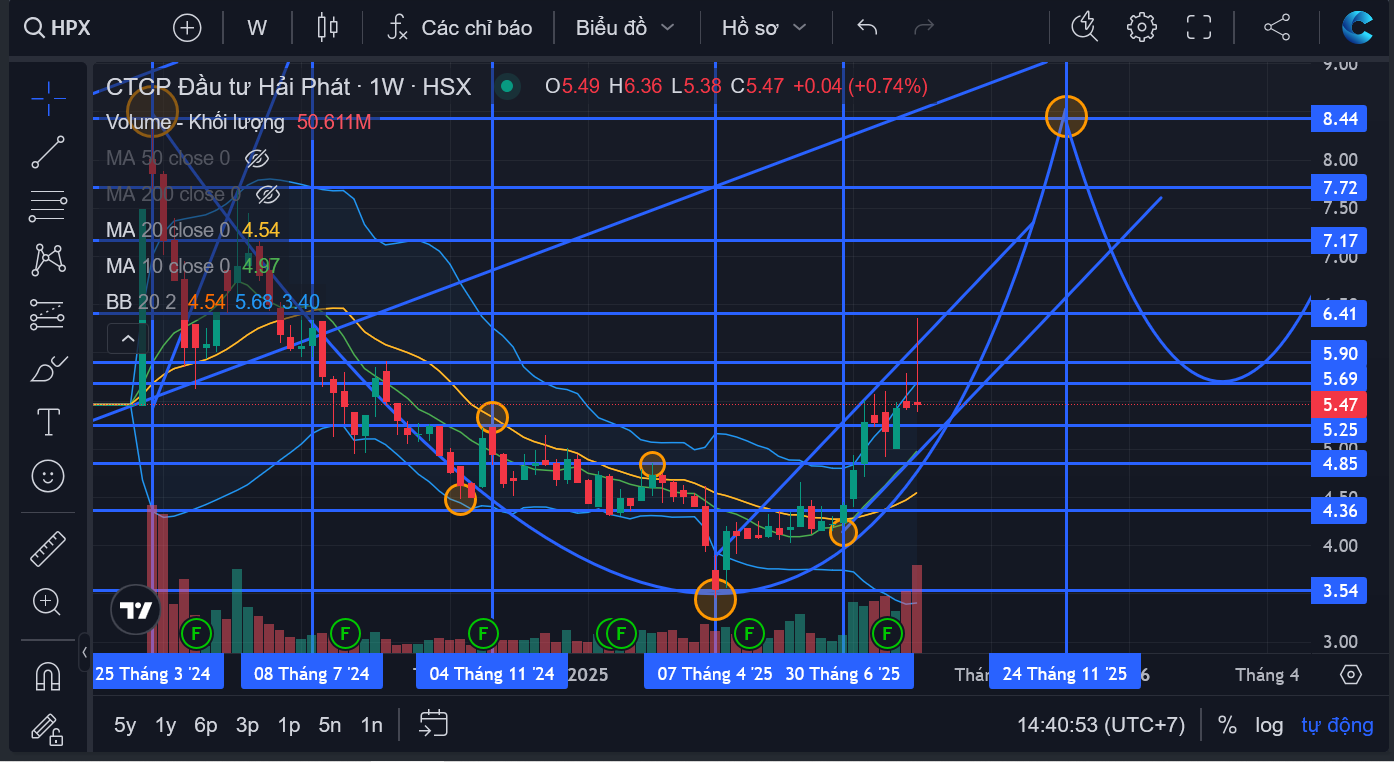Select the XABCD pattern tool

pyautogui.click(x=48, y=260)
